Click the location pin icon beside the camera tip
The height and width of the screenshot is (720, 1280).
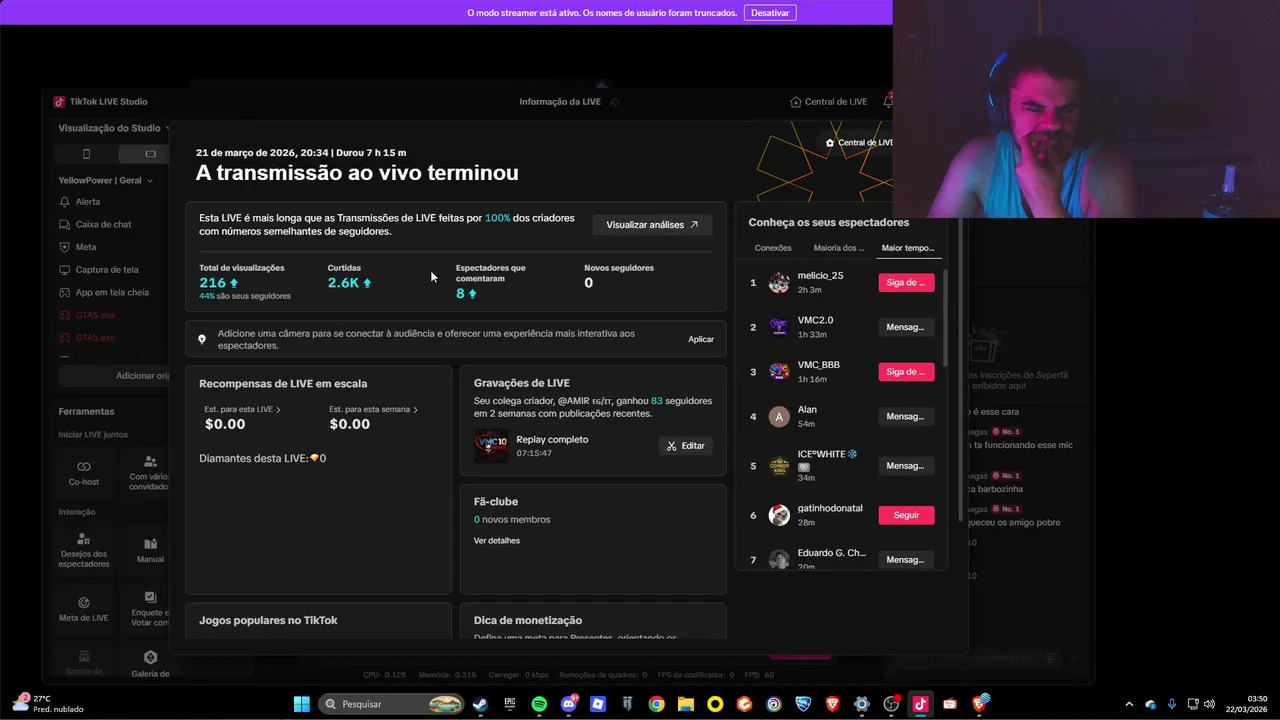pyautogui.click(x=202, y=339)
